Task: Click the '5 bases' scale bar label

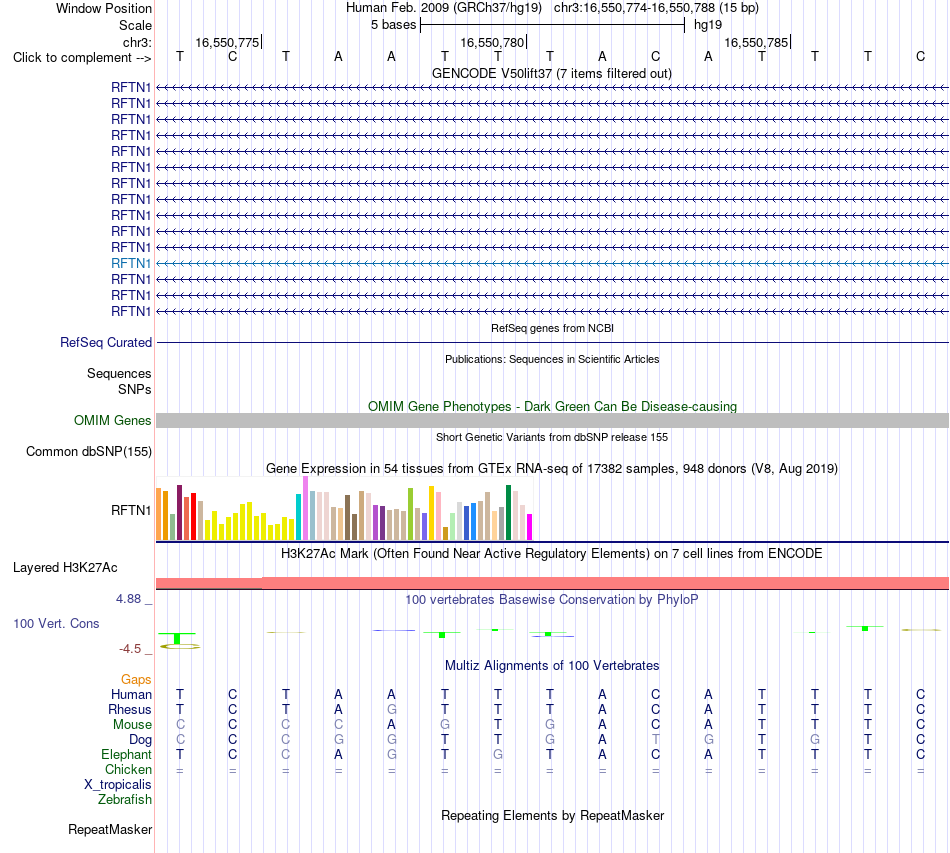Action: point(394,25)
